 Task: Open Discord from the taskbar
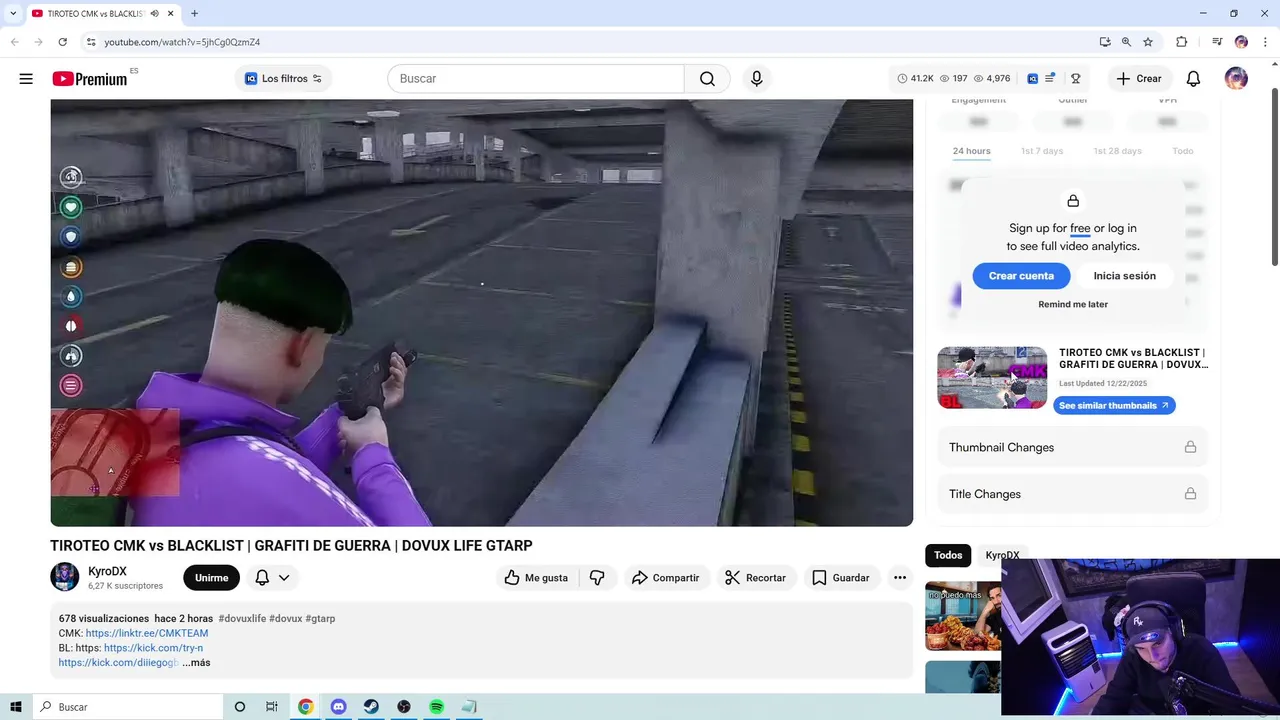[x=338, y=707]
